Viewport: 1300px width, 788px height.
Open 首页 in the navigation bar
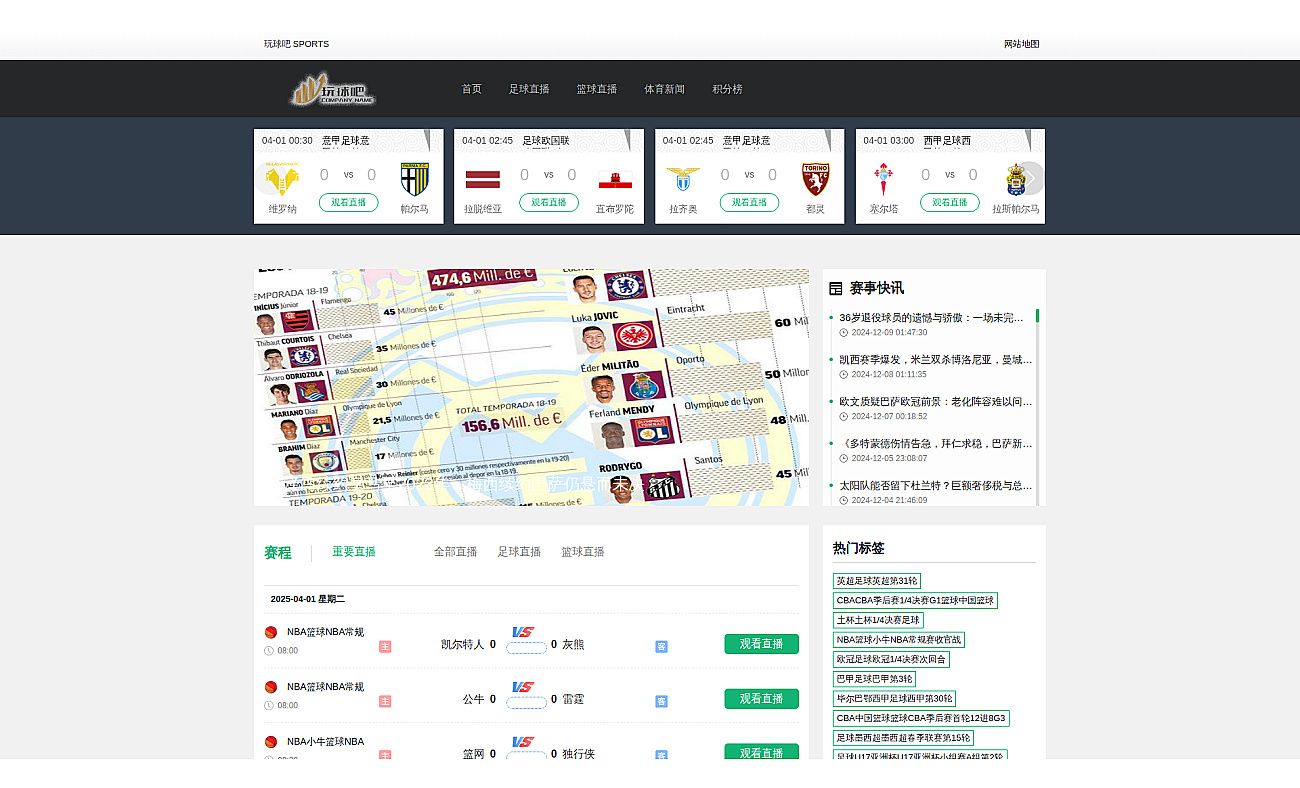[472, 89]
